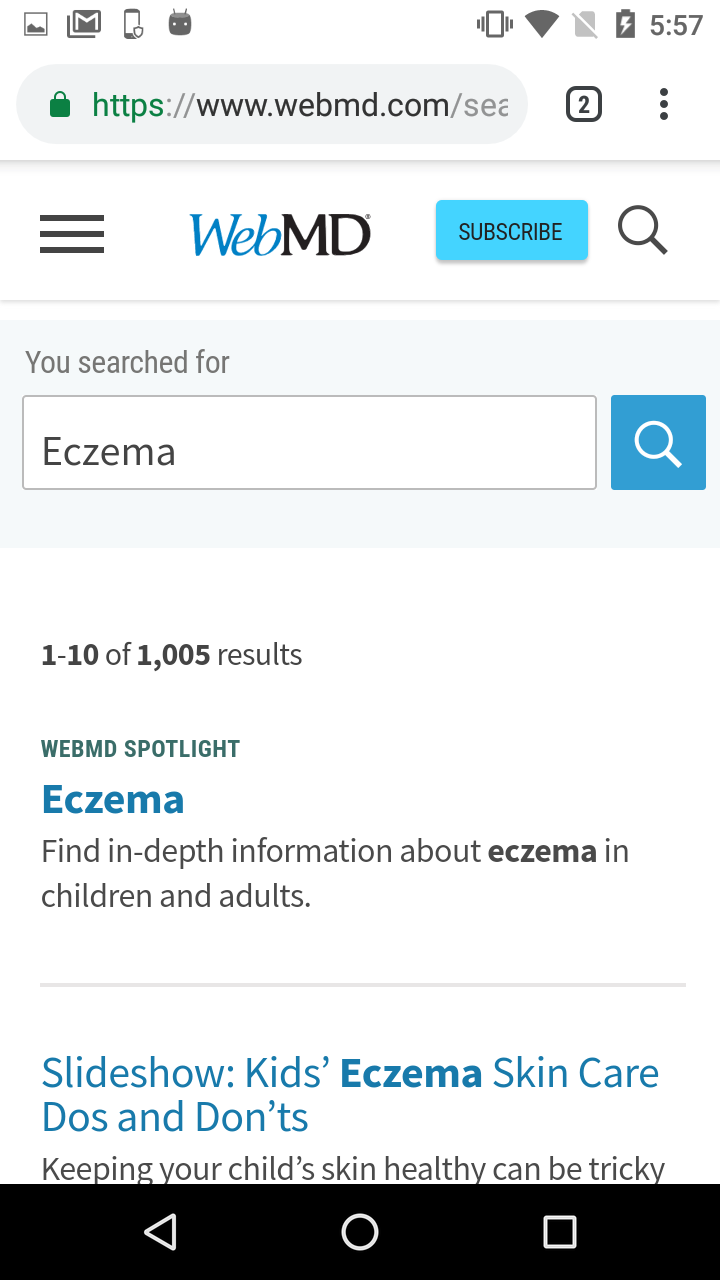720x1280 pixels.
Task: Open the browser tab switcher
Action: pyautogui.click(x=584, y=104)
